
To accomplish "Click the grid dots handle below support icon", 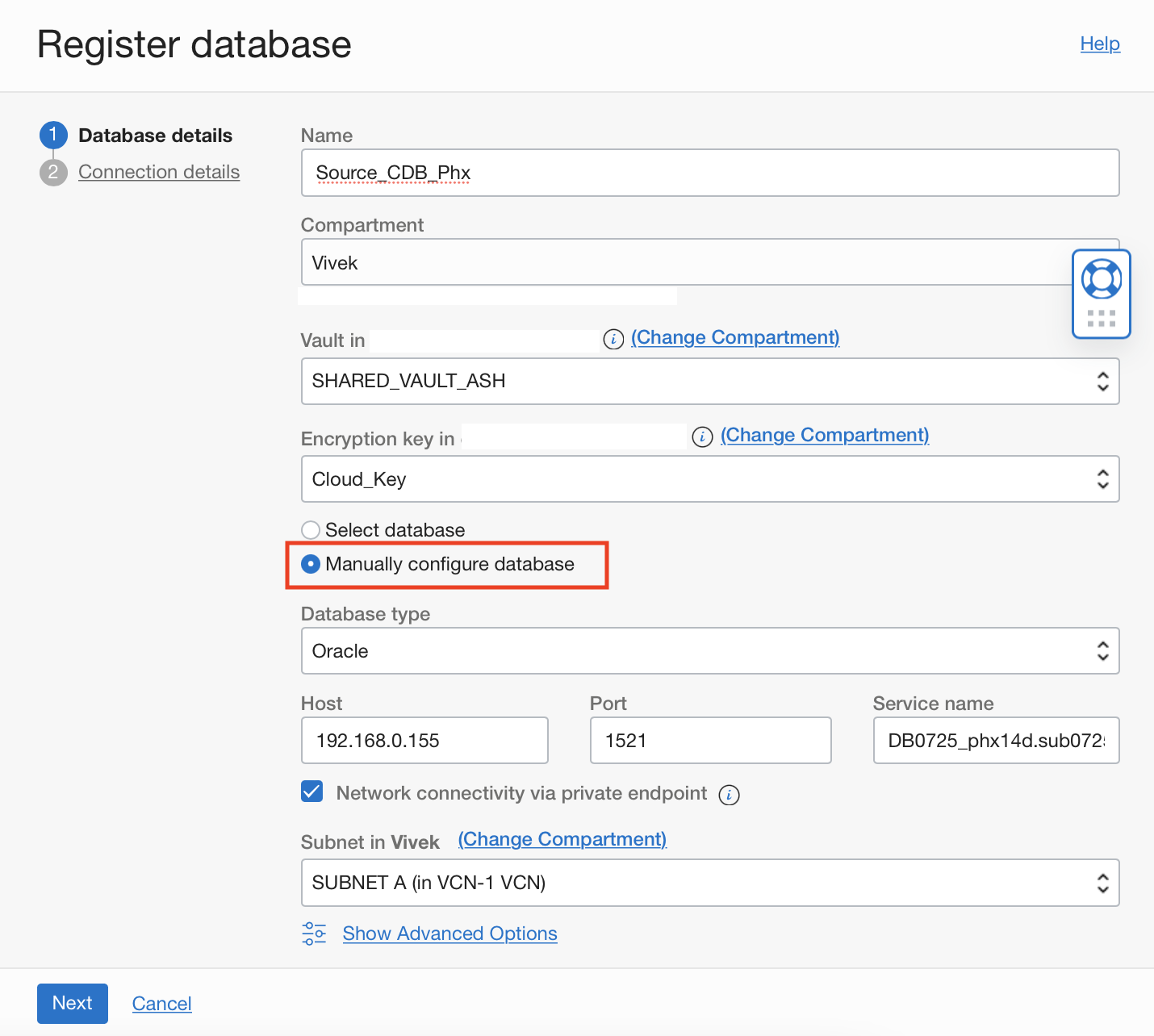I will pyautogui.click(x=1101, y=318).
